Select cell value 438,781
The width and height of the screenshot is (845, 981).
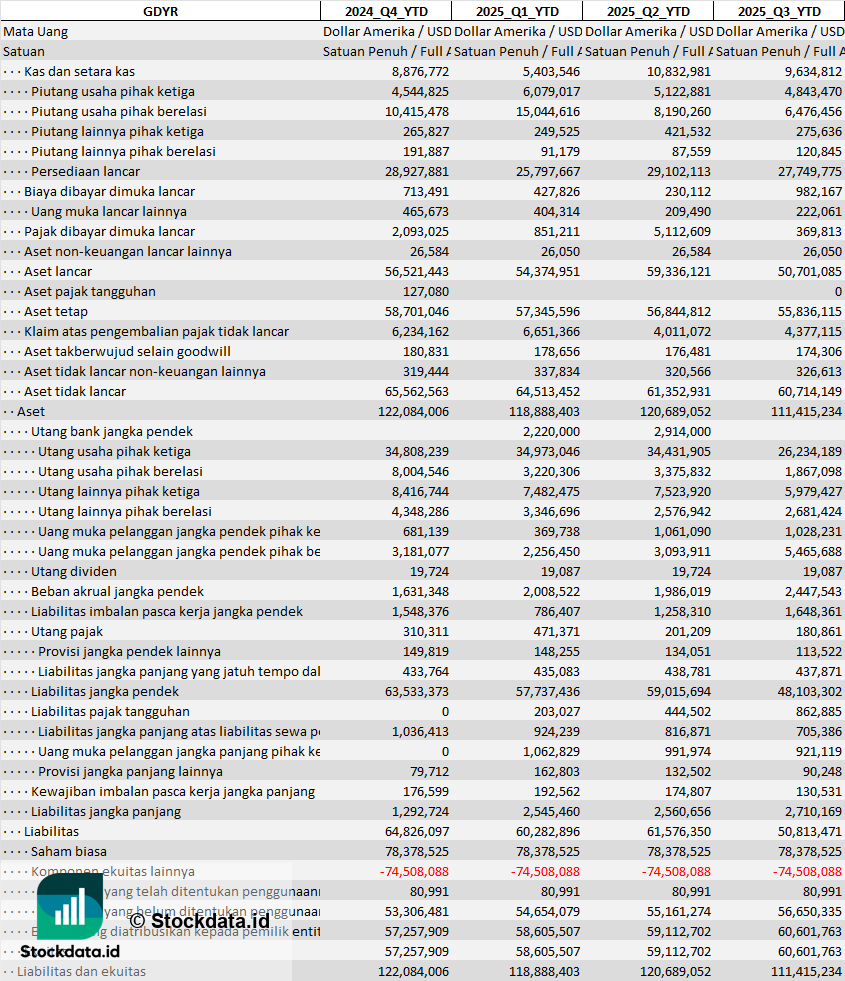pos(687,672)
